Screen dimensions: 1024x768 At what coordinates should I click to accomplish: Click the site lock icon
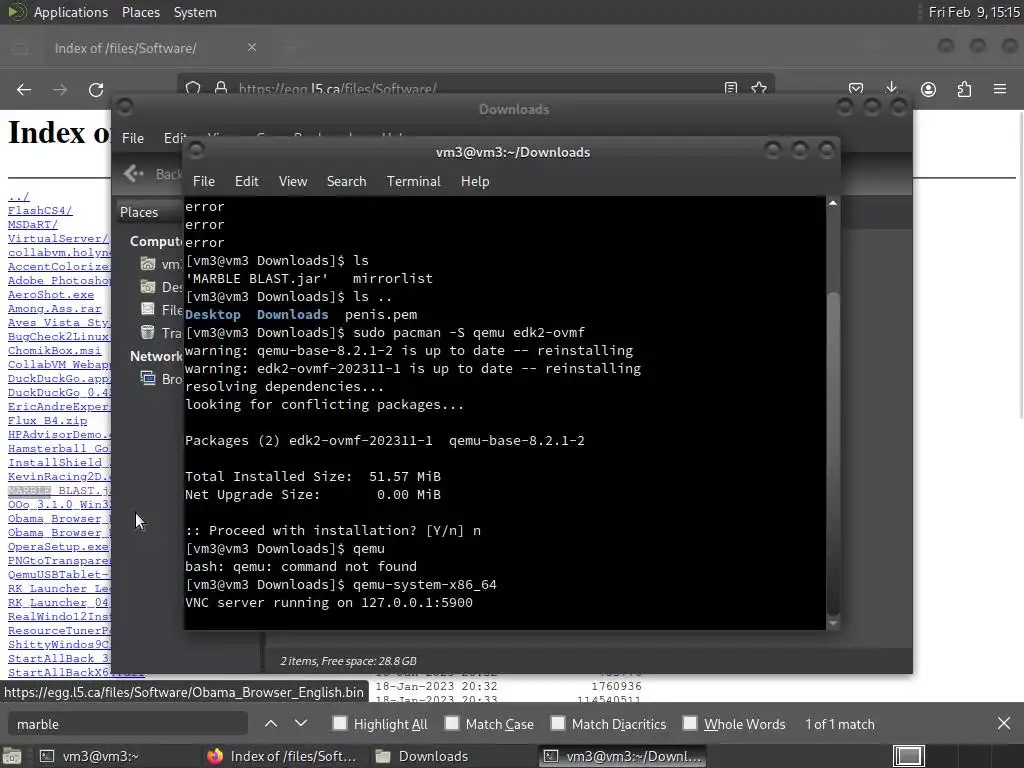point(221,88)
